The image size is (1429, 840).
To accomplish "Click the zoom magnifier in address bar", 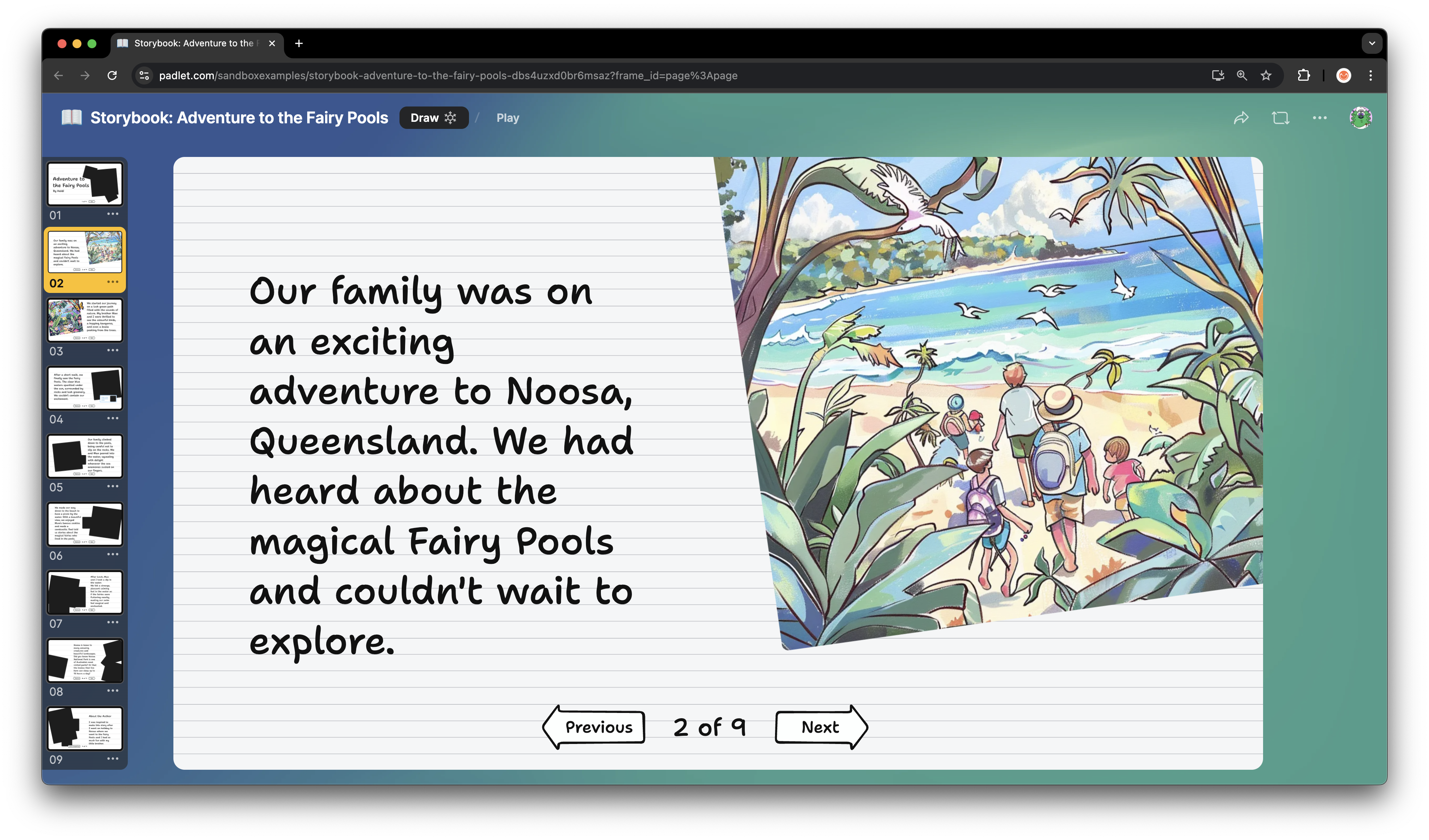I will pos(1241,75).
